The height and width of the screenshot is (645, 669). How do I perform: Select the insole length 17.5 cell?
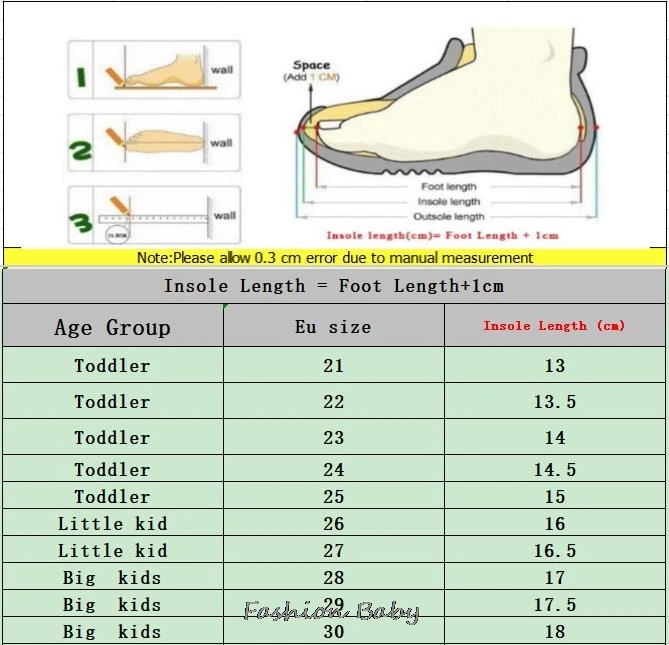tap(555, 604)
